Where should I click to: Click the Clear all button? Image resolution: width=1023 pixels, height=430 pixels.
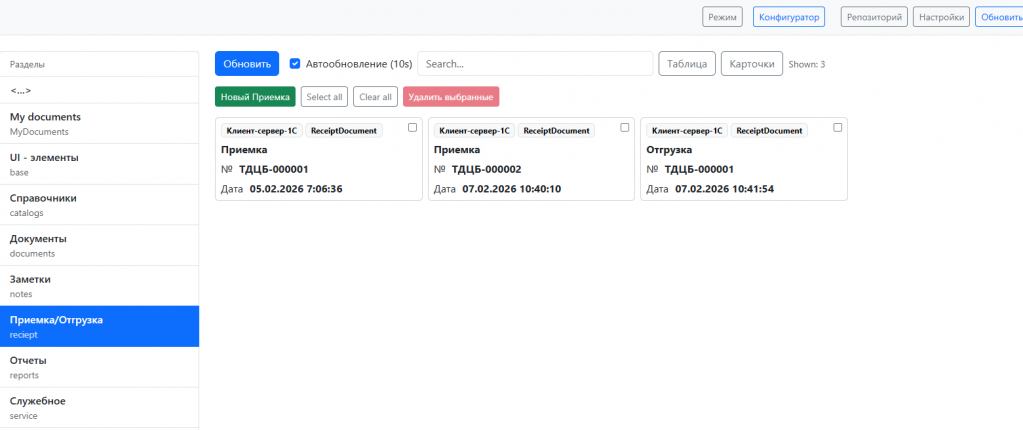pyautogui.click(x=375, y=97)
